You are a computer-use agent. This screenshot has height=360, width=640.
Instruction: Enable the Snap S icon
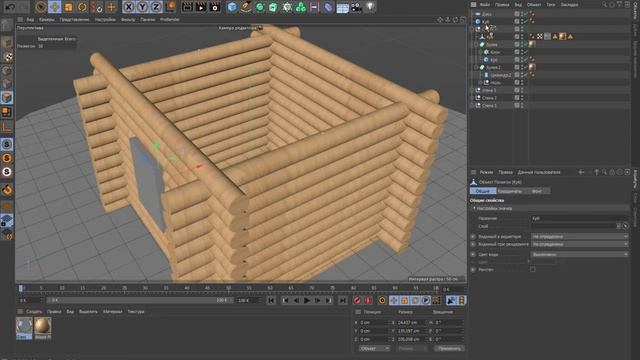point(7,144)
